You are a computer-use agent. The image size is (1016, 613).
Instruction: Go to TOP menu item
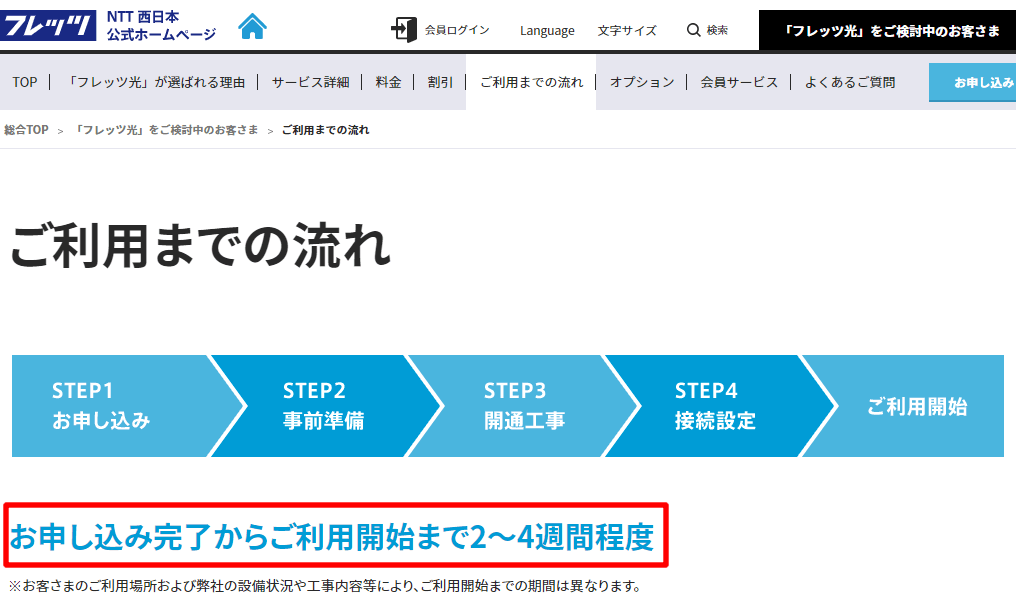pos(25,82)
